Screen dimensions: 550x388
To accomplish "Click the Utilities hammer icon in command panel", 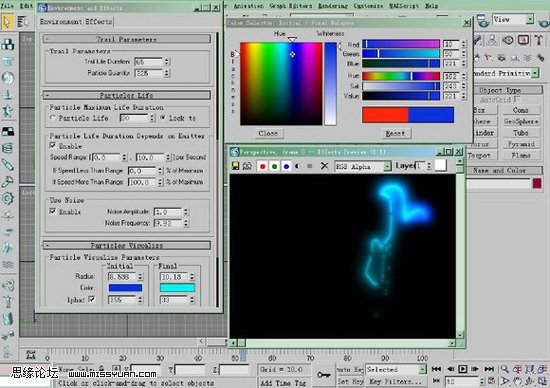I will (539, 40).
